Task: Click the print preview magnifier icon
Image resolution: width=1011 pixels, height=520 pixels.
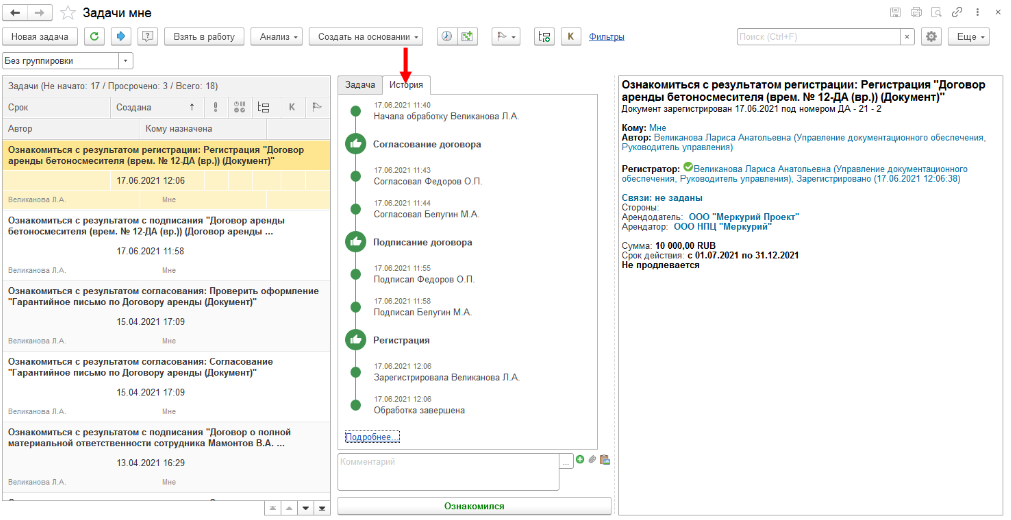Action: (x=936, y=12)
